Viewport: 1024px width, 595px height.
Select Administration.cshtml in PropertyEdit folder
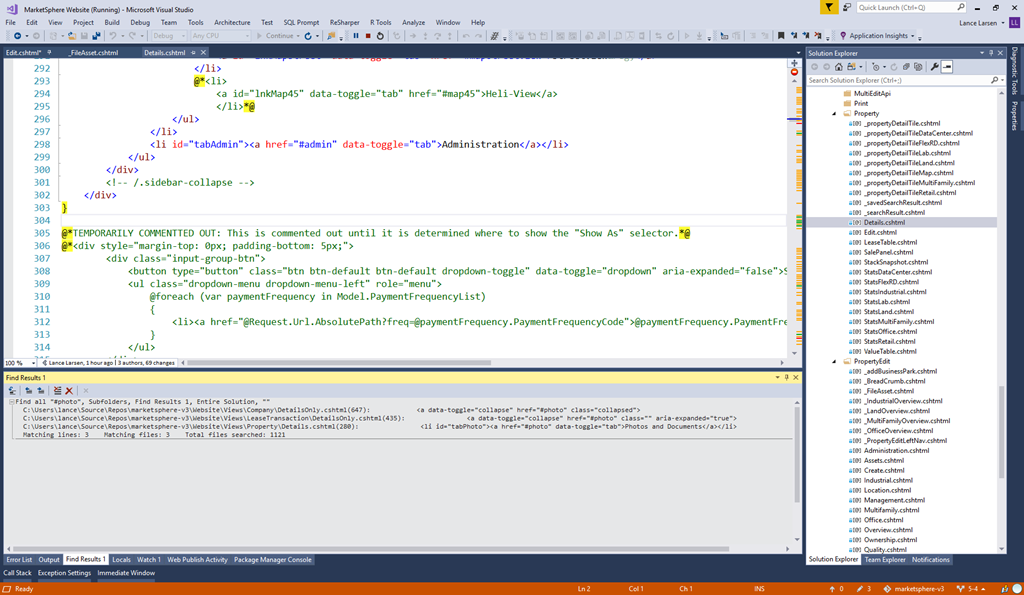pos(896,451)
